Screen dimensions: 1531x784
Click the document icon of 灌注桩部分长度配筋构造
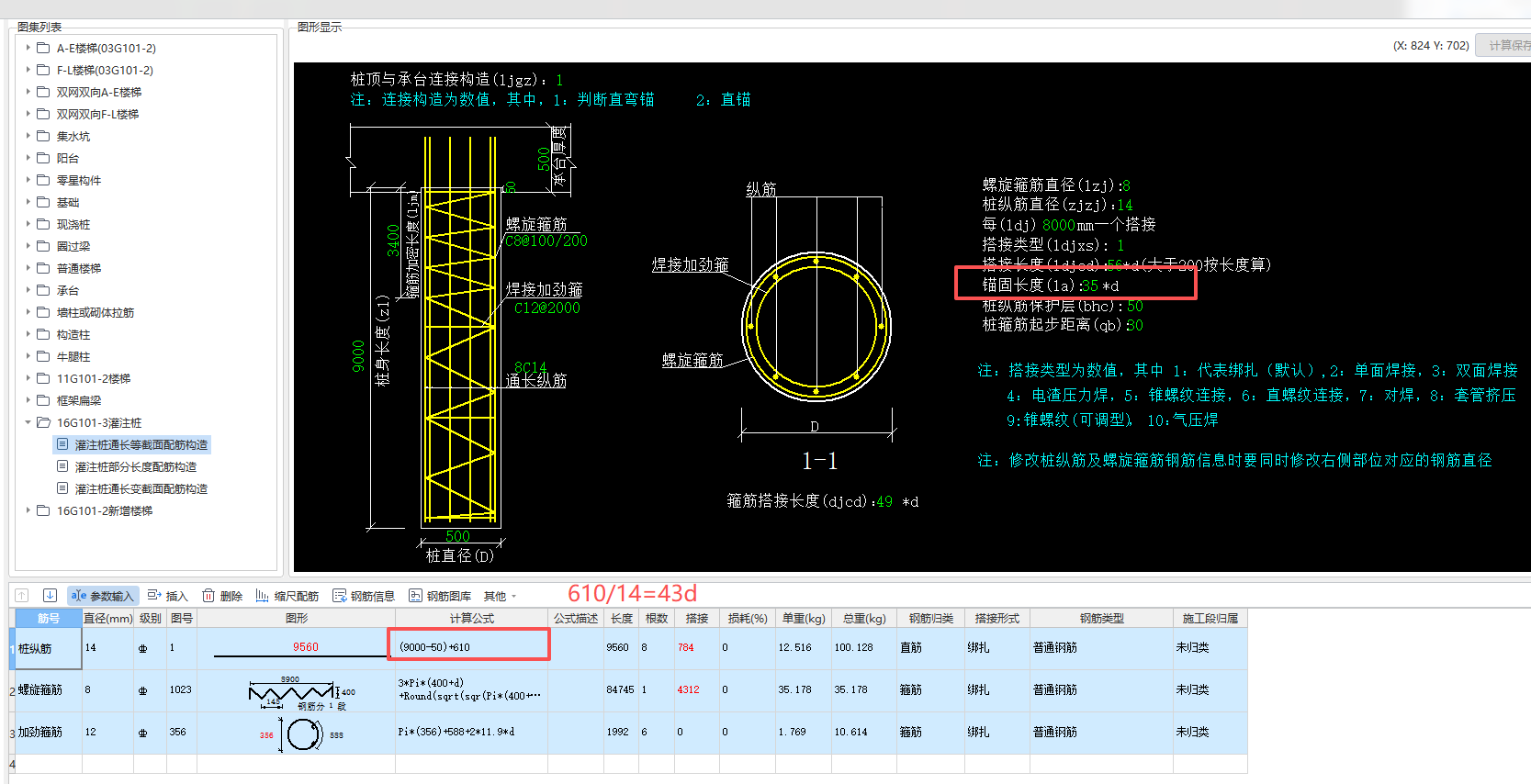click(x=62, y=466)
